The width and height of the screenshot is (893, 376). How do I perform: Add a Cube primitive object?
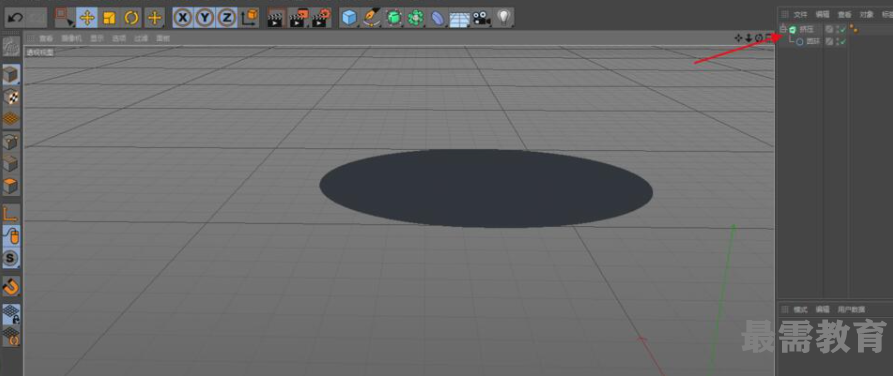point(349,18)
